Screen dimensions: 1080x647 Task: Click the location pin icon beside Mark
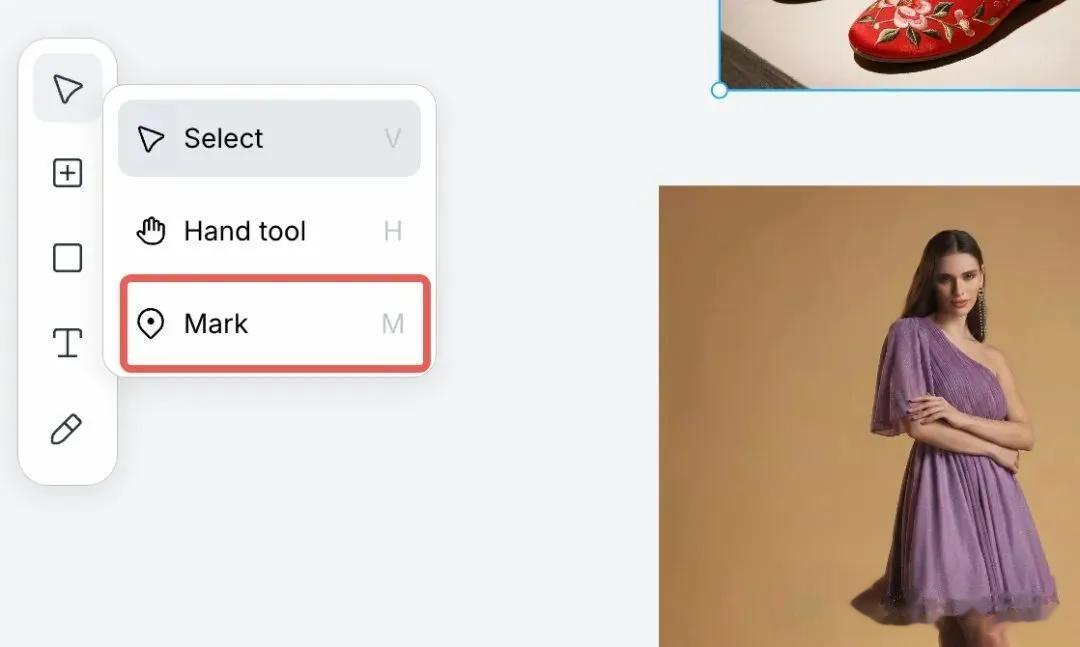tap(151, 324)
